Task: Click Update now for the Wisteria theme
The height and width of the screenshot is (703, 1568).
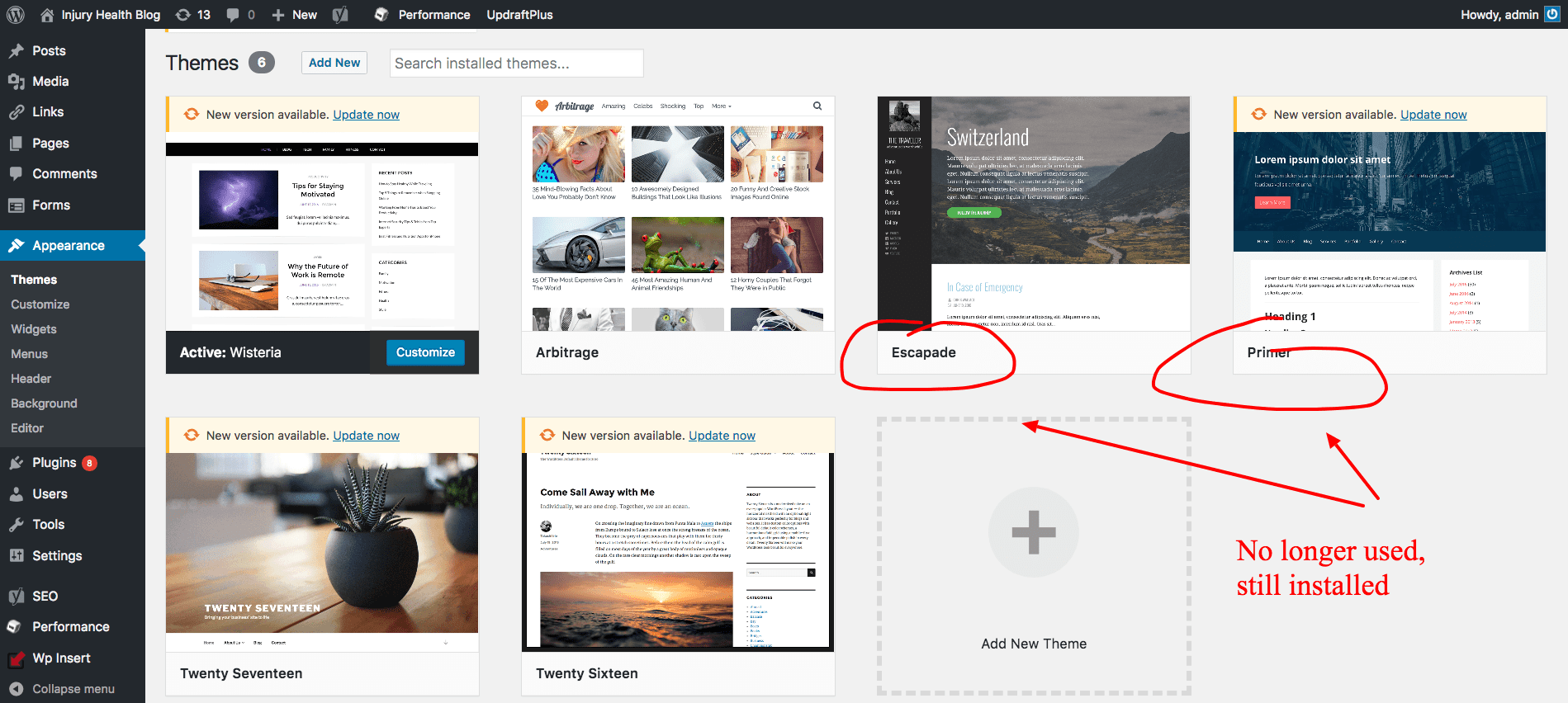Action: pos(366,115)
